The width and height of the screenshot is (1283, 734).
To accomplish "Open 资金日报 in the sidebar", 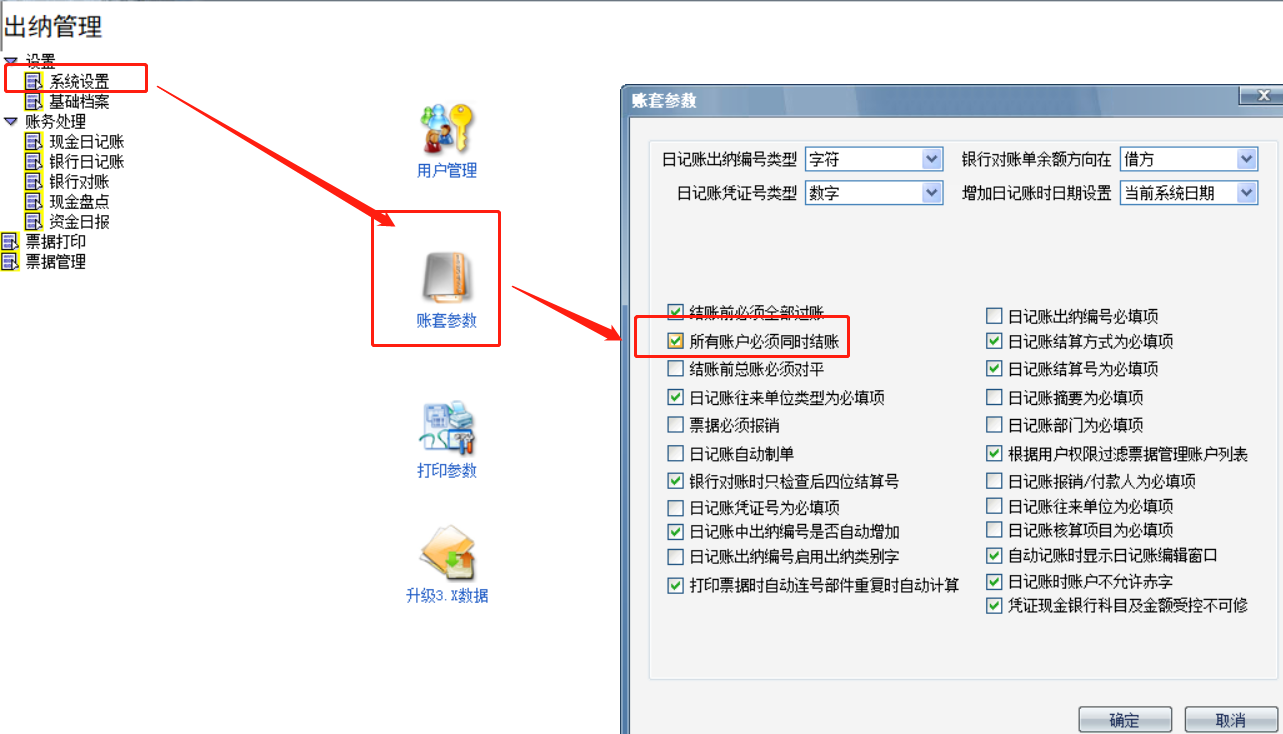I will (79, 222).
